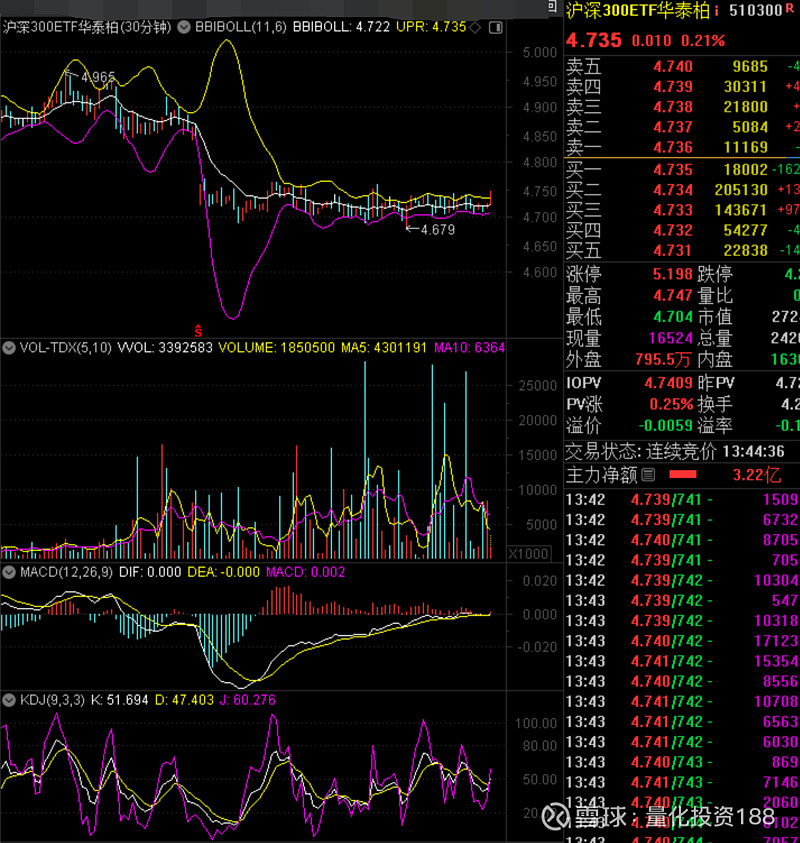The width and height of the screenshot is (800, 843).
Task: Click current price 4.735 in header
Action: point(594,40)
